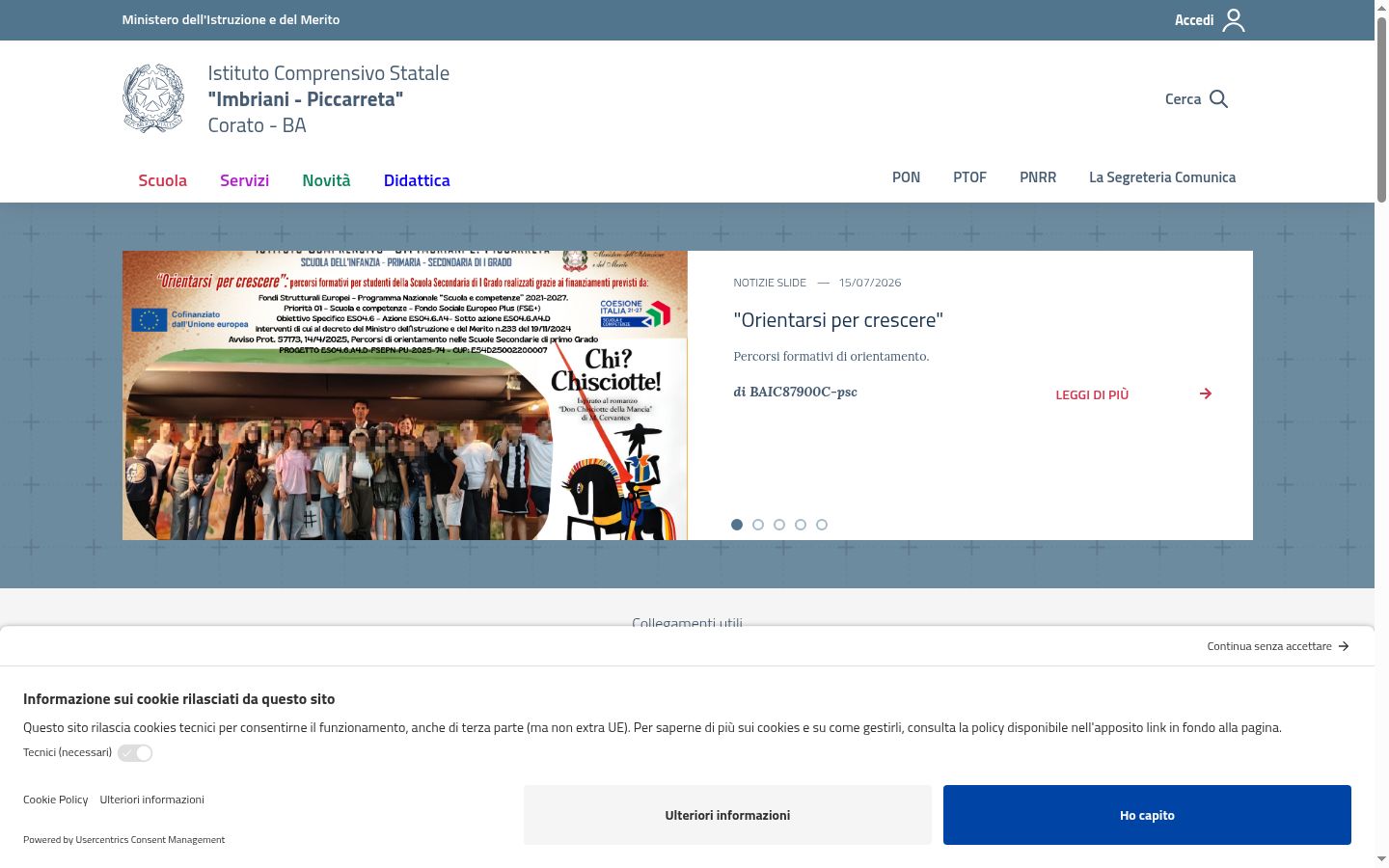1389x868 pixels.
Task: Select the first carousel slide dot
Action: point(737,525)
